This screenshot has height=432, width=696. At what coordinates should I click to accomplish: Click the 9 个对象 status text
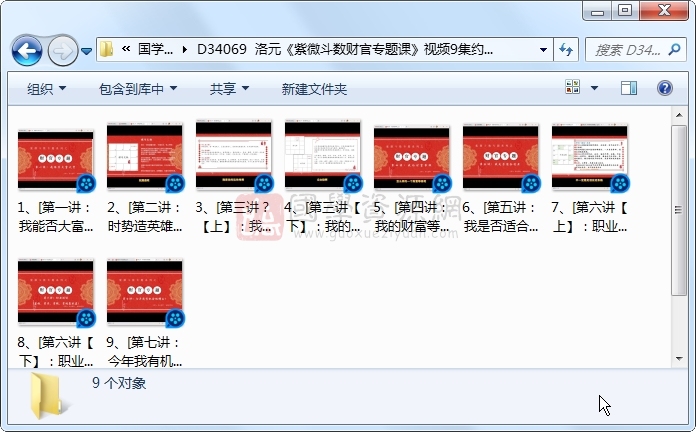pos(119,383)
